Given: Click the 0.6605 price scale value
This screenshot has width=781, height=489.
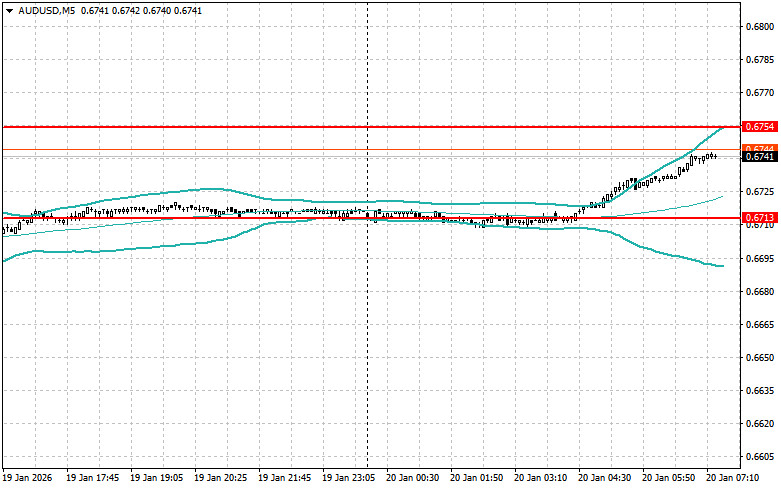Looking at the screenshot, I should pos(760,457).
